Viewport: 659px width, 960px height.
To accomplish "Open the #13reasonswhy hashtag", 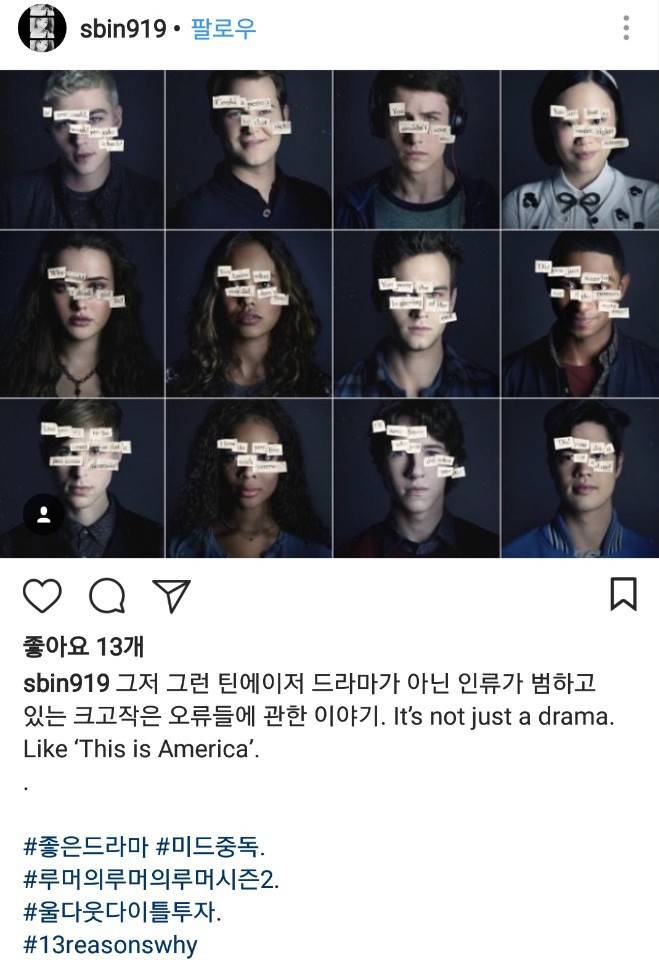I will [110, 945].
